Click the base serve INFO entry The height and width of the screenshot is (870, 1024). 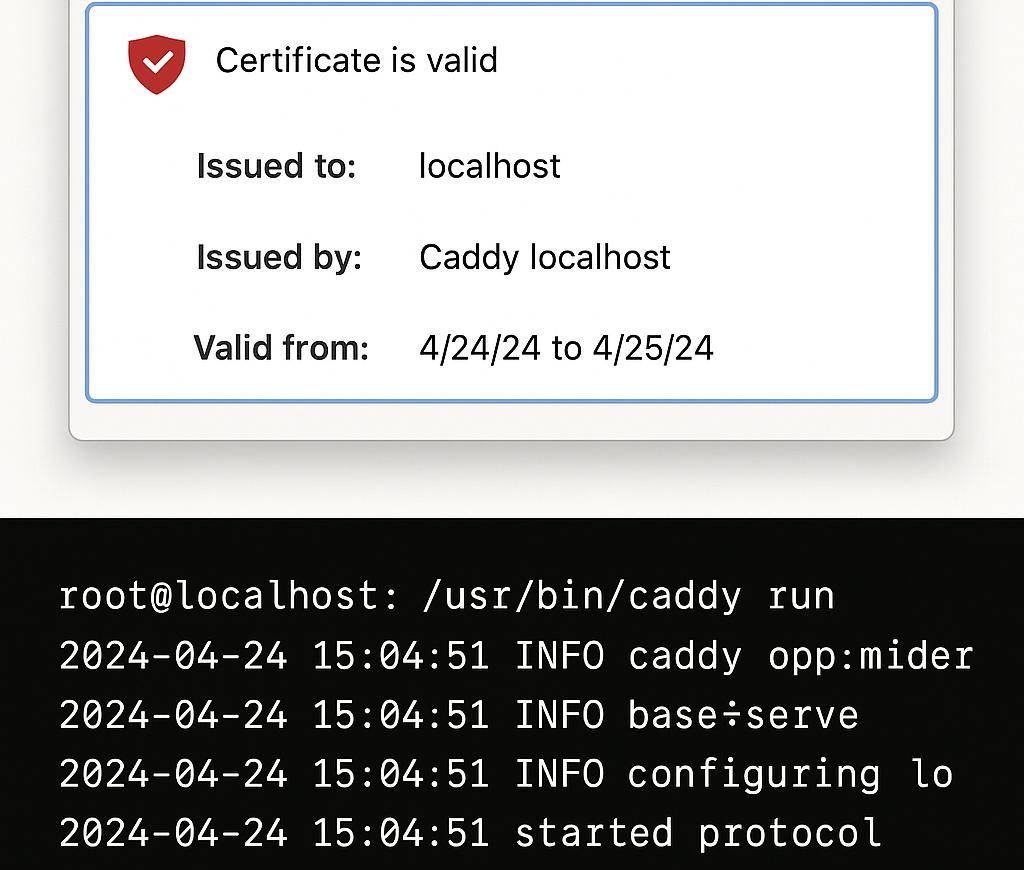pos(458,715)
